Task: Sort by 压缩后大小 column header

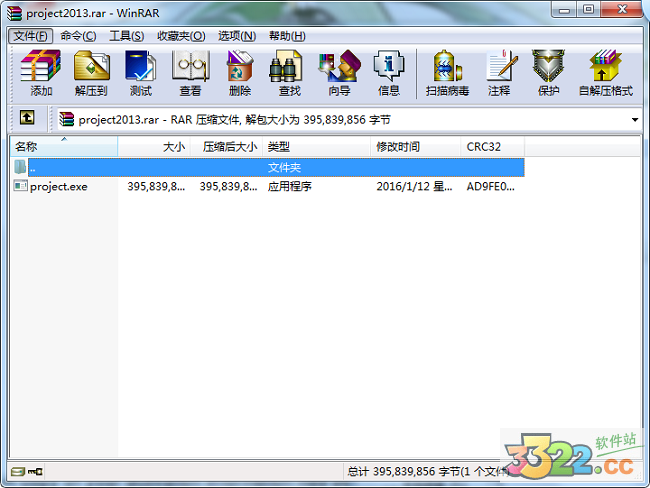Action: coord(226,147)
